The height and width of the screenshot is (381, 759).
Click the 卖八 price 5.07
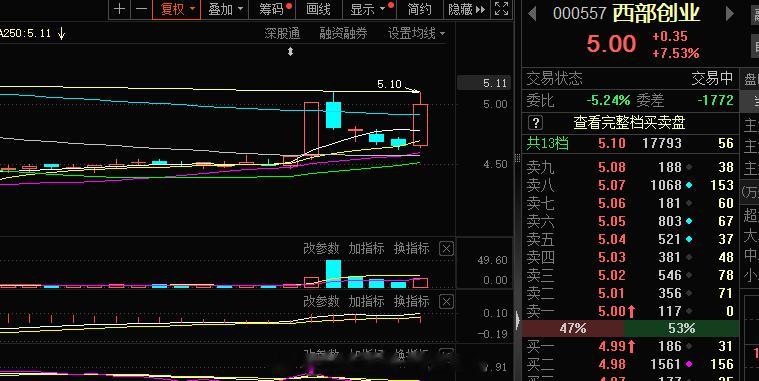[612, 185]
